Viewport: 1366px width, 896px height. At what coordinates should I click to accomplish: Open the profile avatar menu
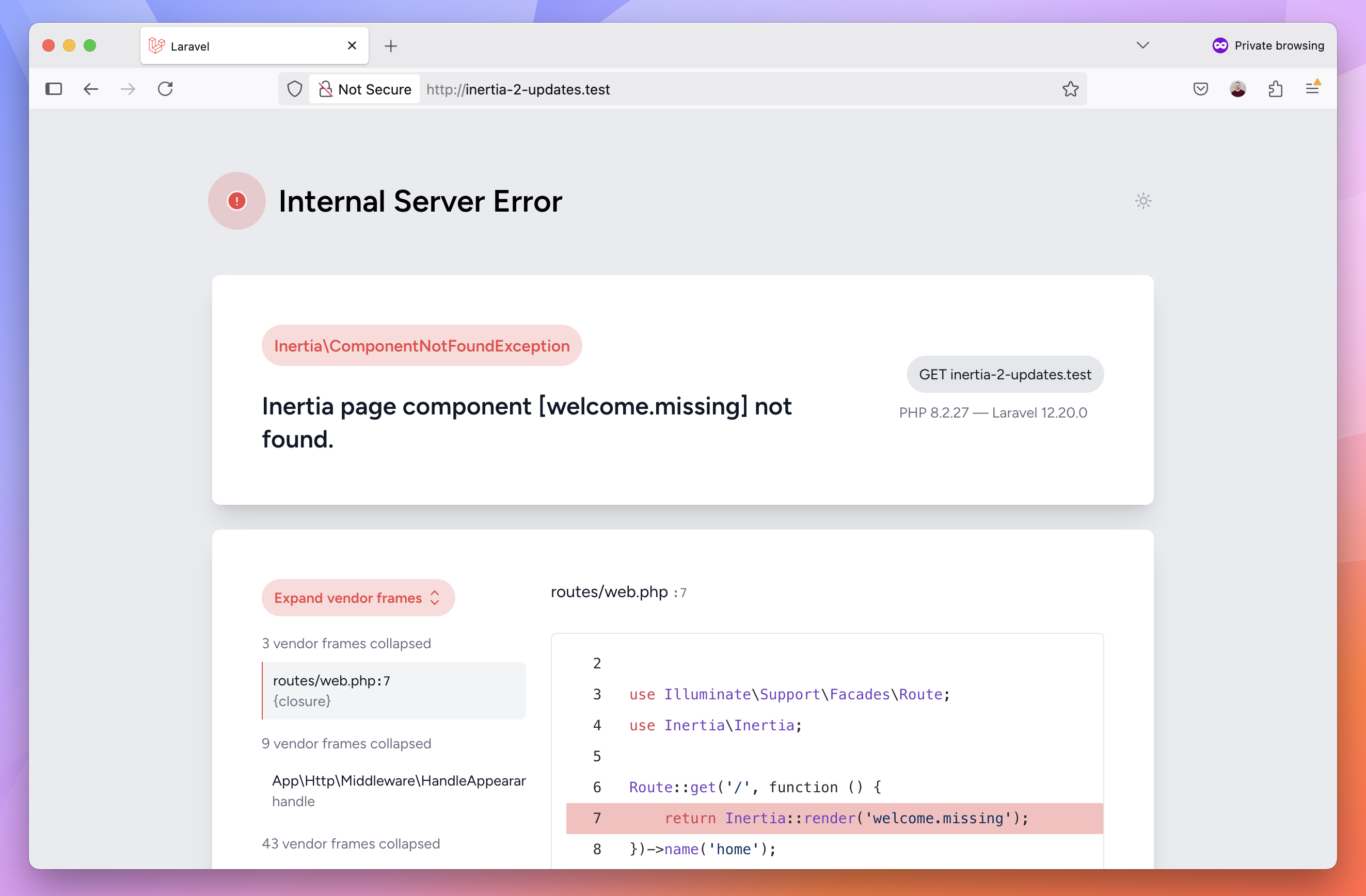tap(1237, 89)
